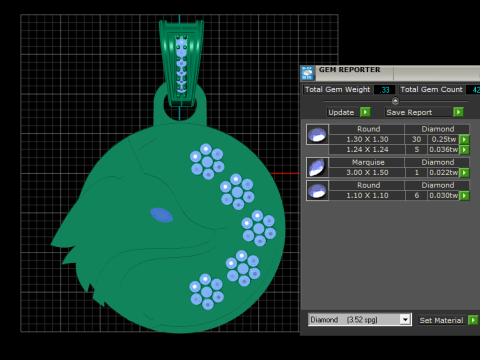480x360 pixels.
Task: Click the green arrow for 1.30 X 1.30 row
Action: pos(464,139)
